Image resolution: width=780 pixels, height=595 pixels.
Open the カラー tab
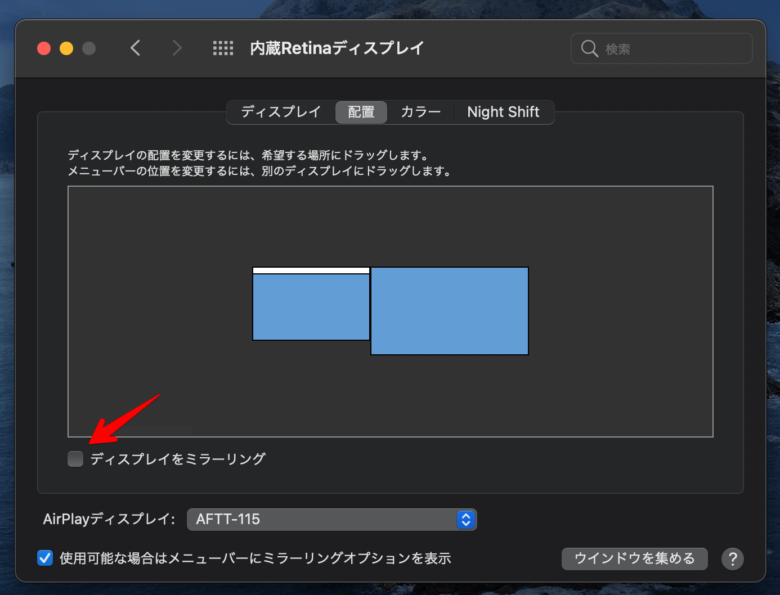click(421, 112)
